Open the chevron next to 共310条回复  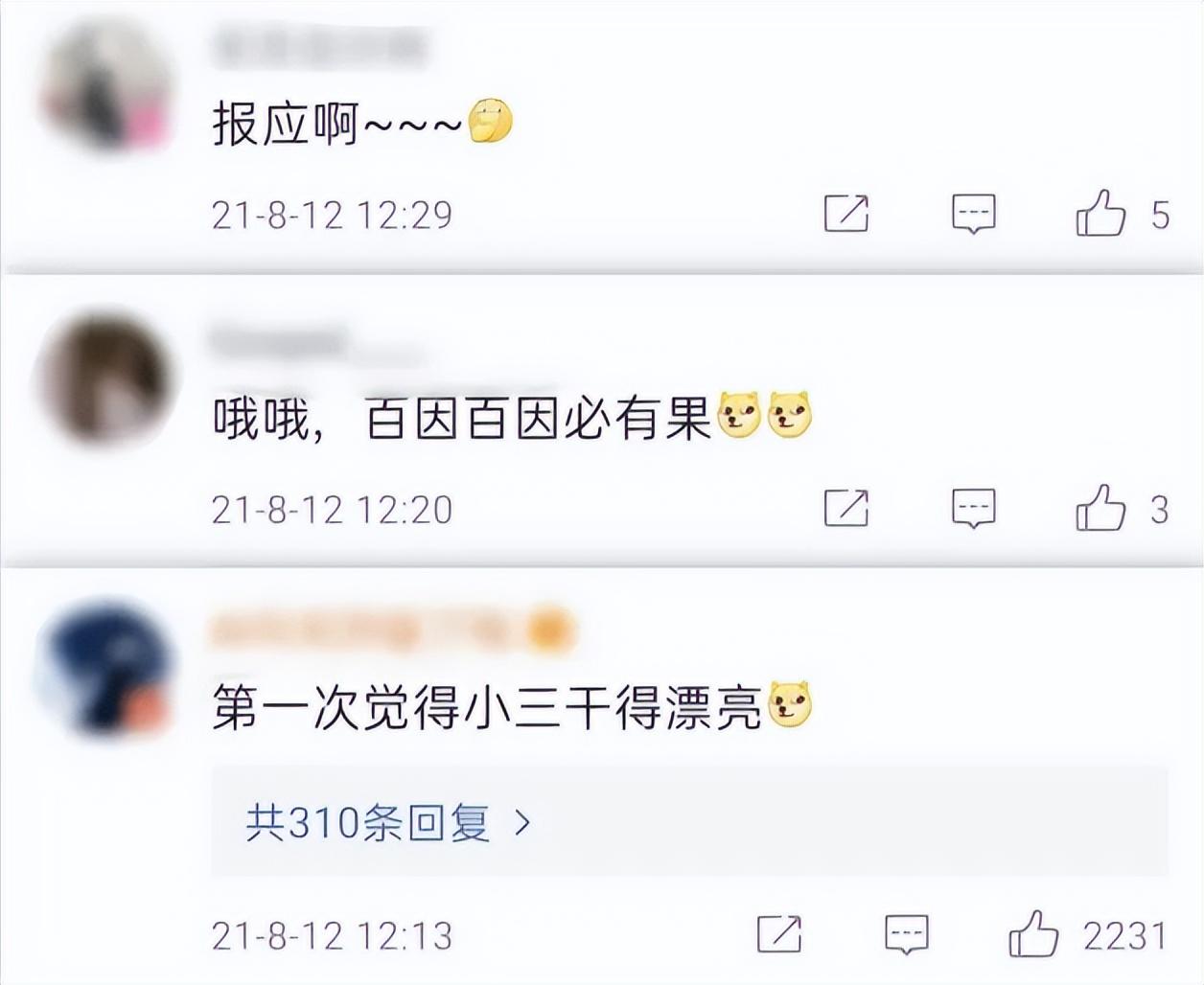coord(522,822)
